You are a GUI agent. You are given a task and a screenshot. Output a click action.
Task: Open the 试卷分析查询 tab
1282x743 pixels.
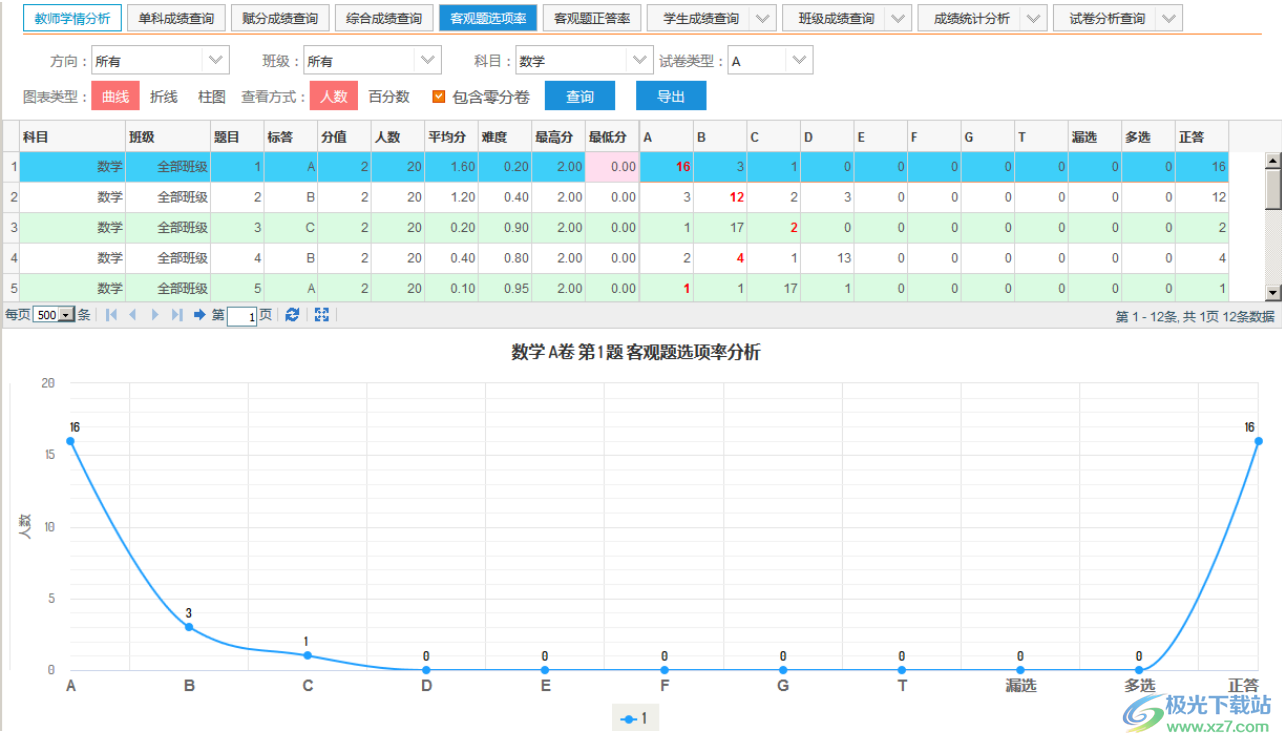tap(1107, 18)
